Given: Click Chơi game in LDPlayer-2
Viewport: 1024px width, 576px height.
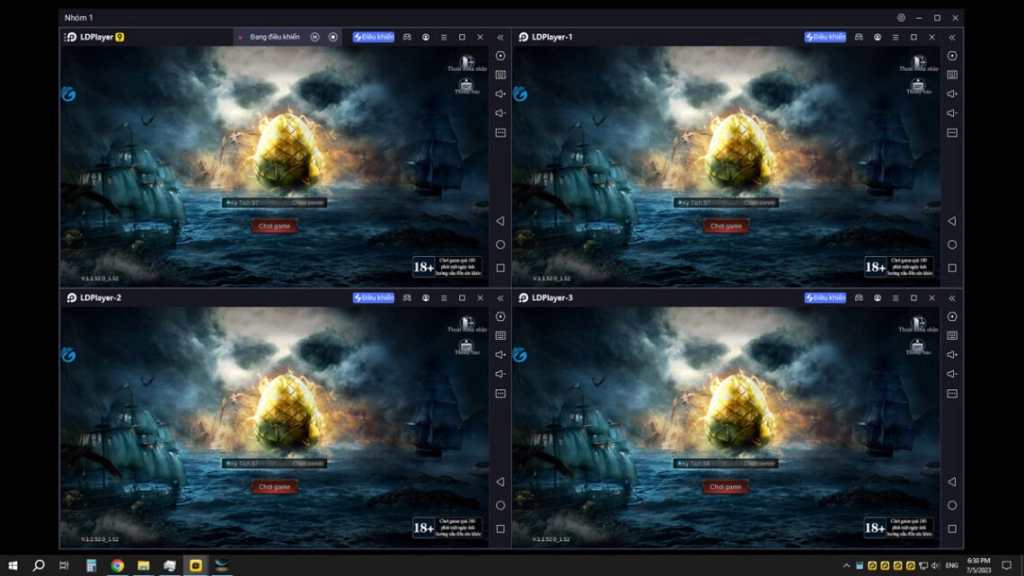Looking at the screenshot, I should 274,487.
